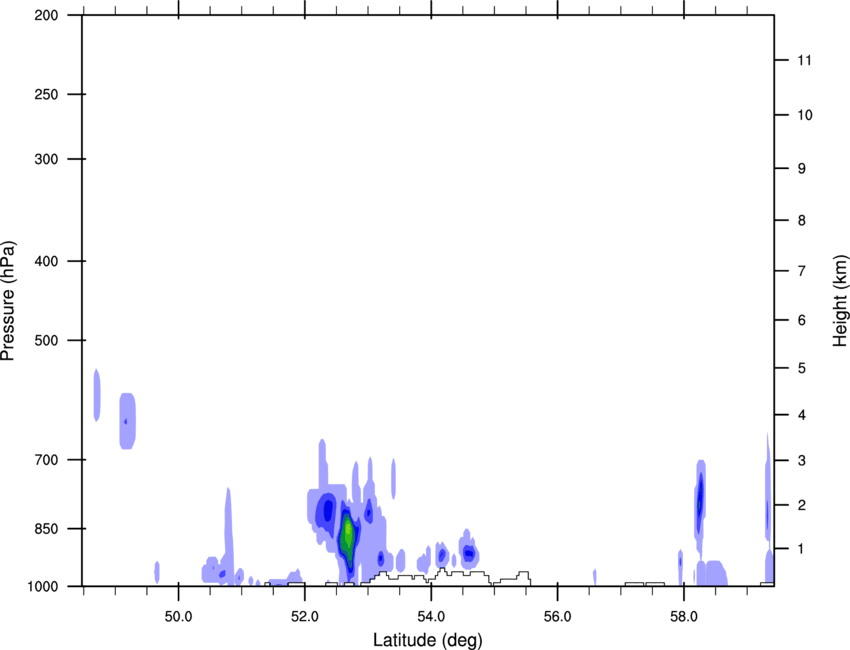
Task: Click the 5 km height label
Action: [x=802, y=368]
